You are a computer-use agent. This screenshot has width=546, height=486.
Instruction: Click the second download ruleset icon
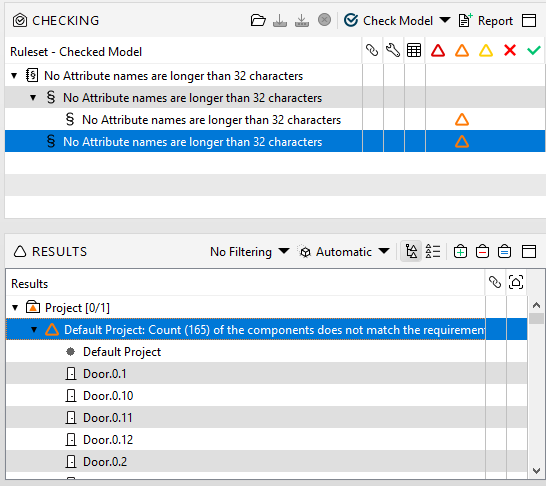(x=302, y=21)
